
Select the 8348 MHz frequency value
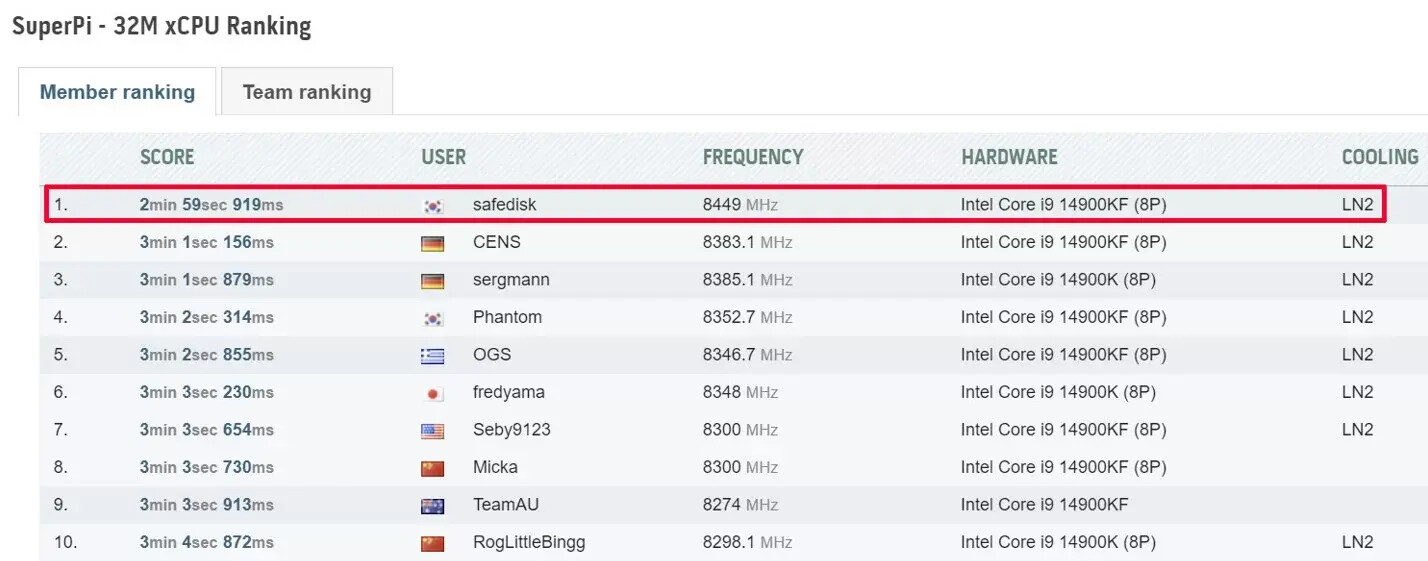click(x=740, y=392)
